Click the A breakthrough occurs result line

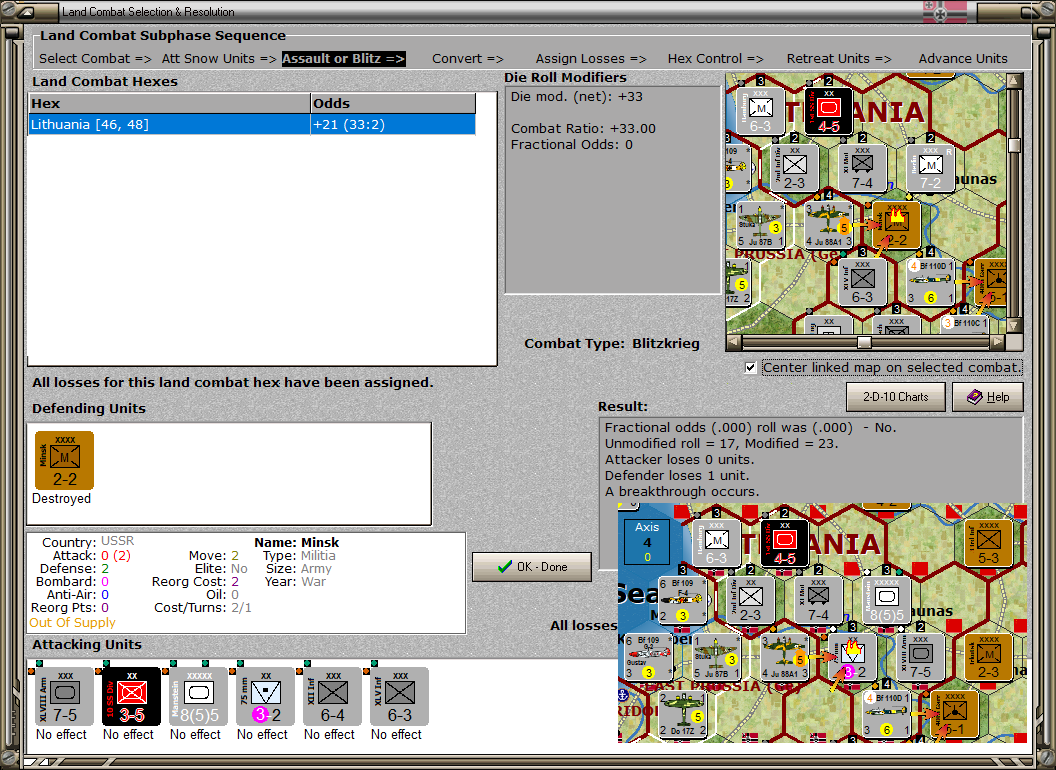(682, 492)
